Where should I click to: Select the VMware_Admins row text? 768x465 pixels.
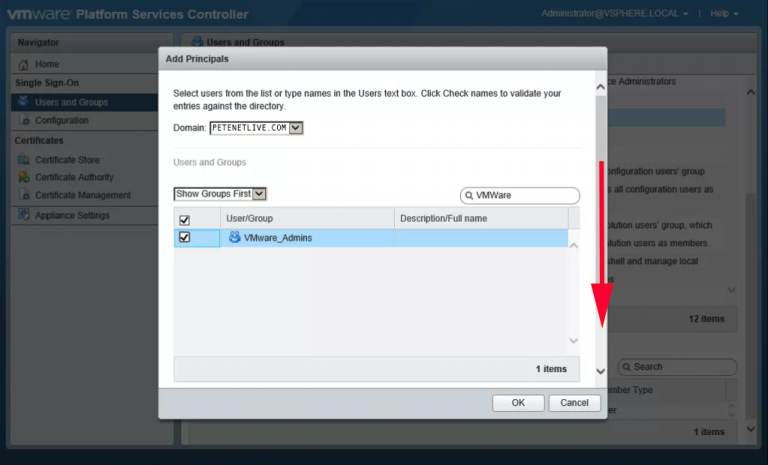pyautogui.click(x=278, y=238)
